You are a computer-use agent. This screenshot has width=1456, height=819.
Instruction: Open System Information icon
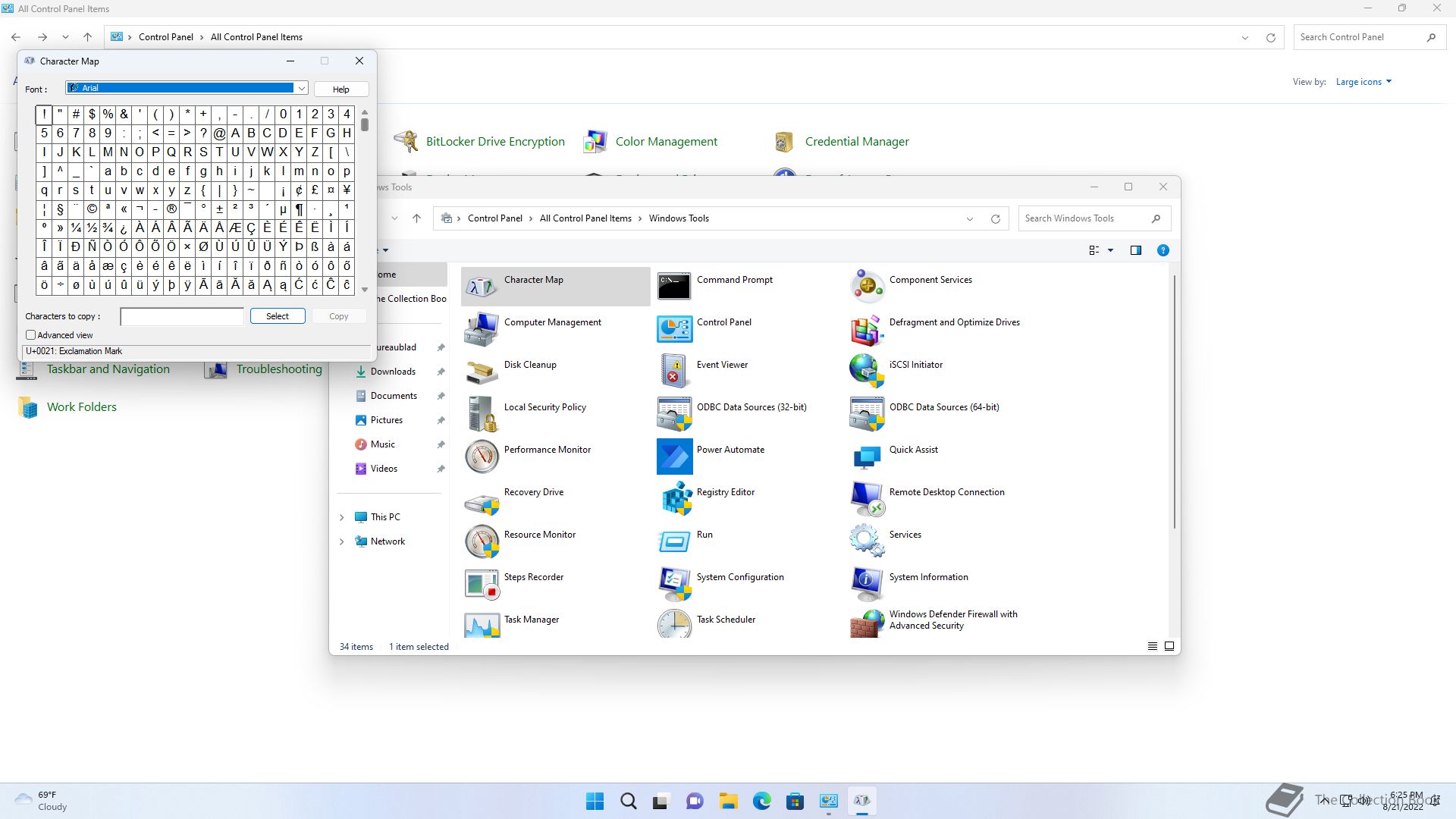coord(867,584)
